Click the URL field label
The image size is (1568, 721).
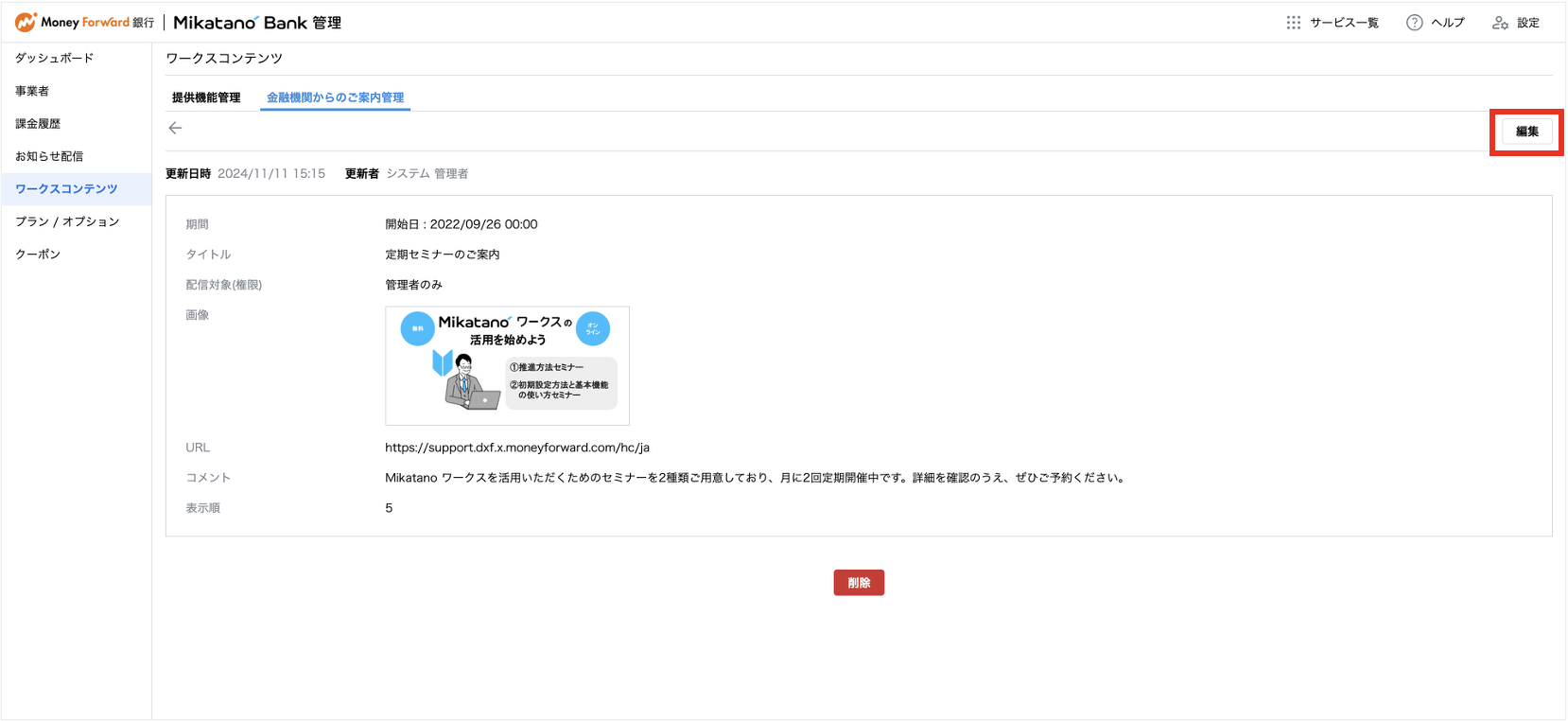[198, 448]
